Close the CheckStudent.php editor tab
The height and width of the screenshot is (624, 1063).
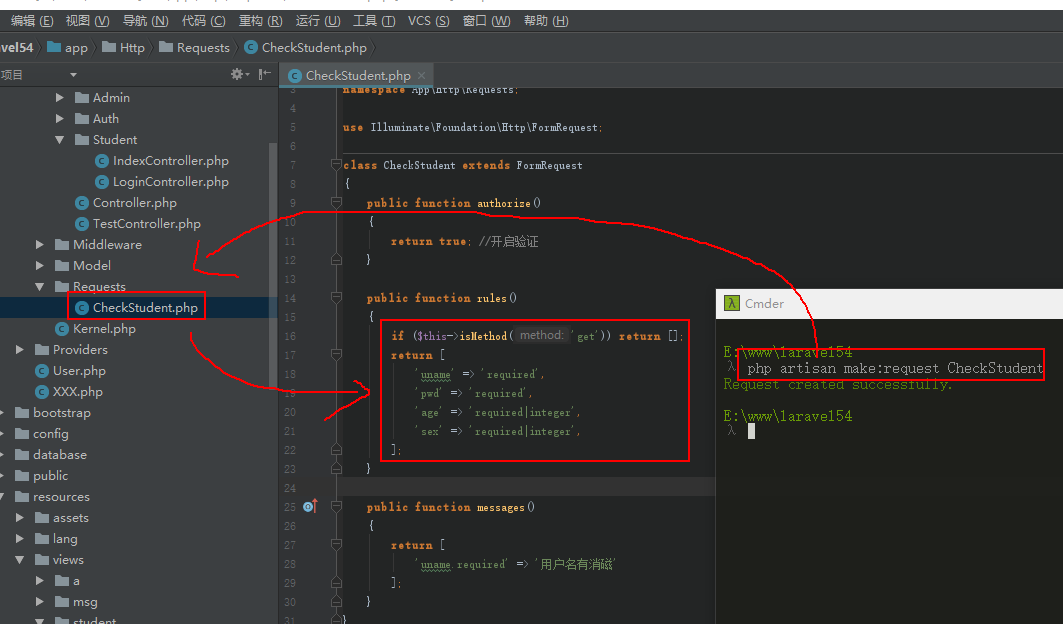(422, 76)
